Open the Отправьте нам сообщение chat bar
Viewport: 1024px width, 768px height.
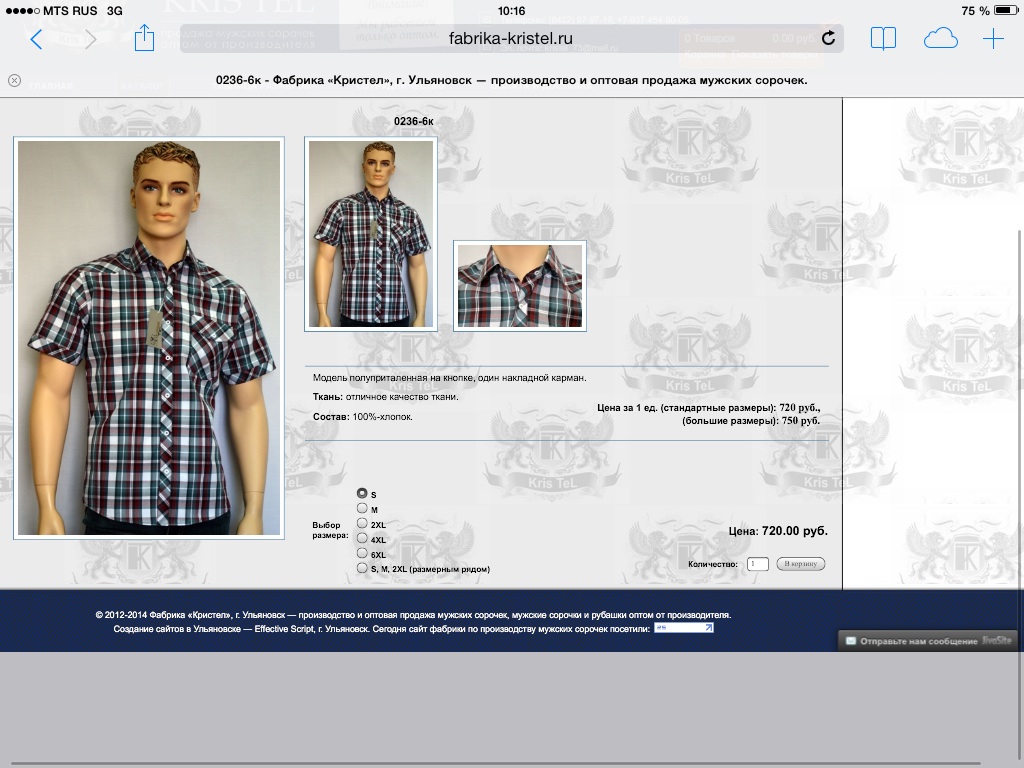point(931,641)
